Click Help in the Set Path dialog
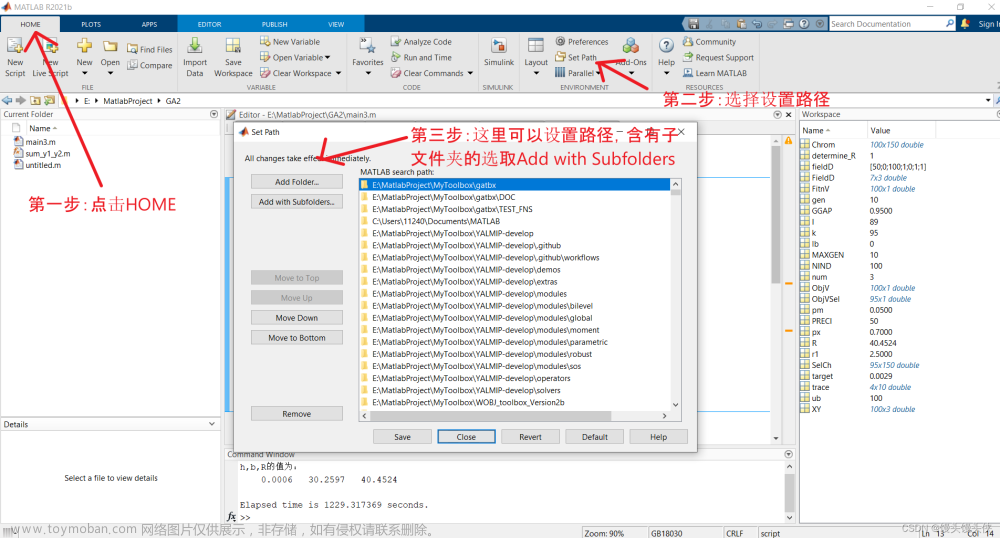The height and width of the screenshot is (538, 1000). tap(658, 437)
